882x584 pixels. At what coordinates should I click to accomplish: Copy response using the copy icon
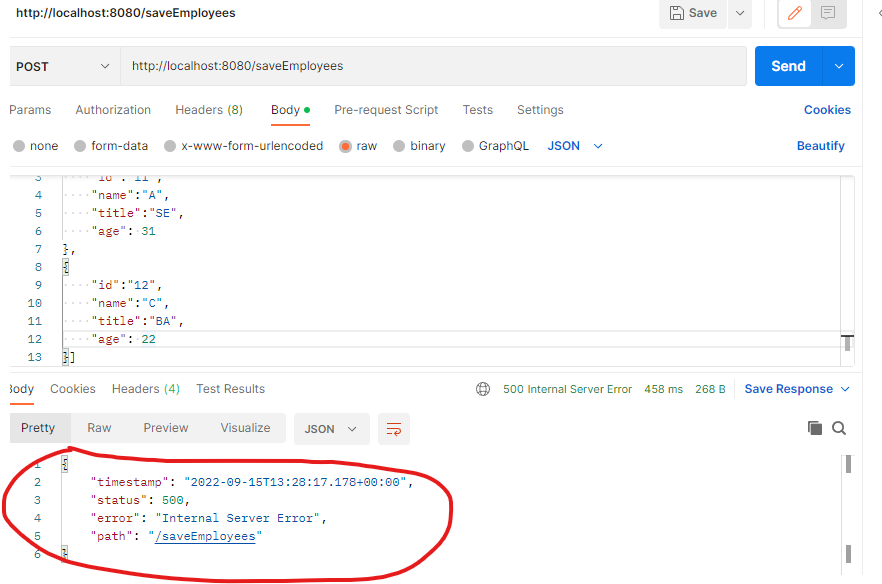pyautogui.click(x=814, y=428)
